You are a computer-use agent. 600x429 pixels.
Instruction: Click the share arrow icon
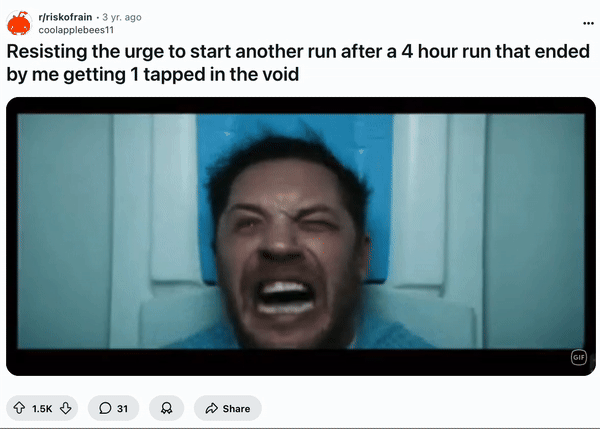pos(212,408)
